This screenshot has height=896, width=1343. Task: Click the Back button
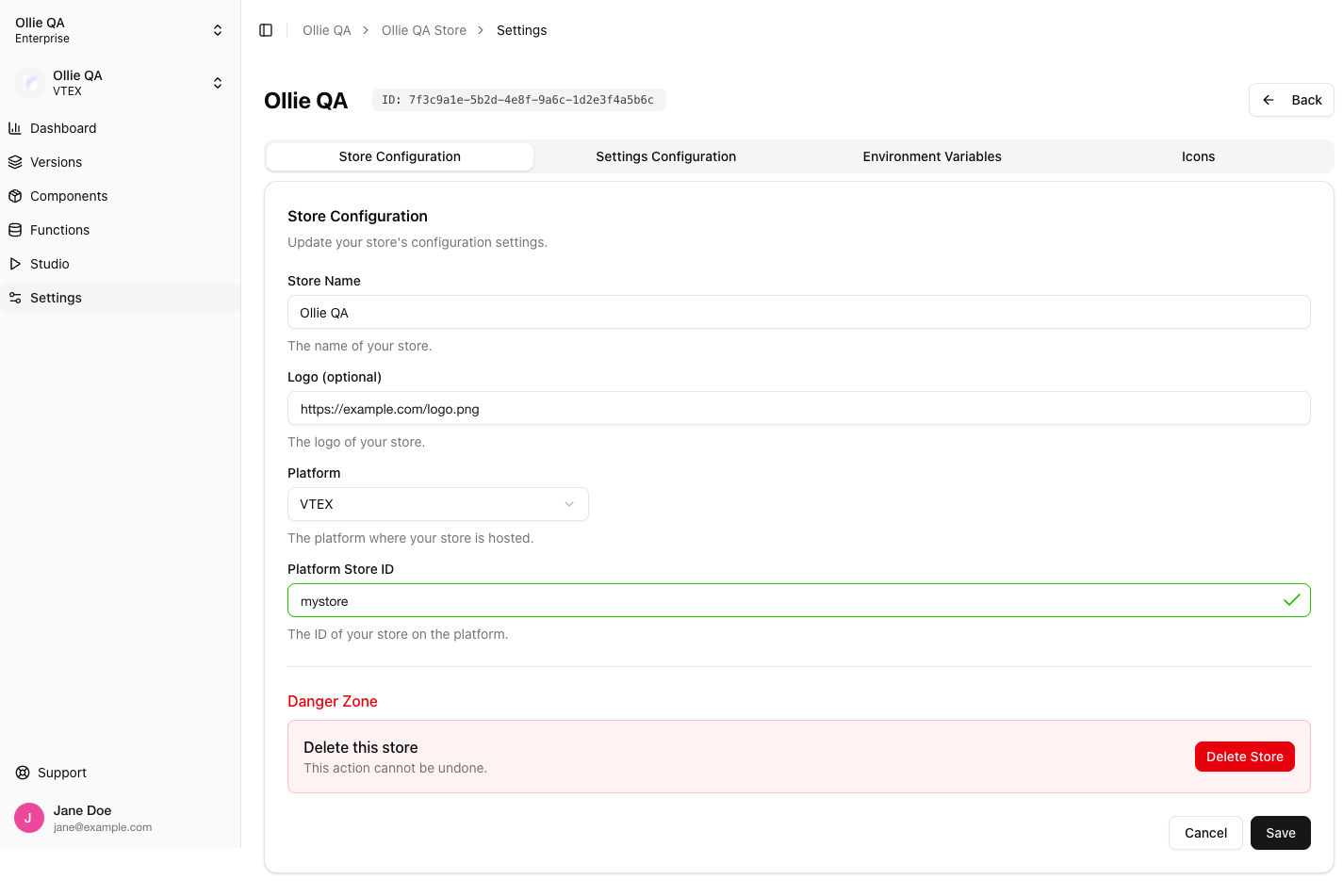click(1291, 100)
